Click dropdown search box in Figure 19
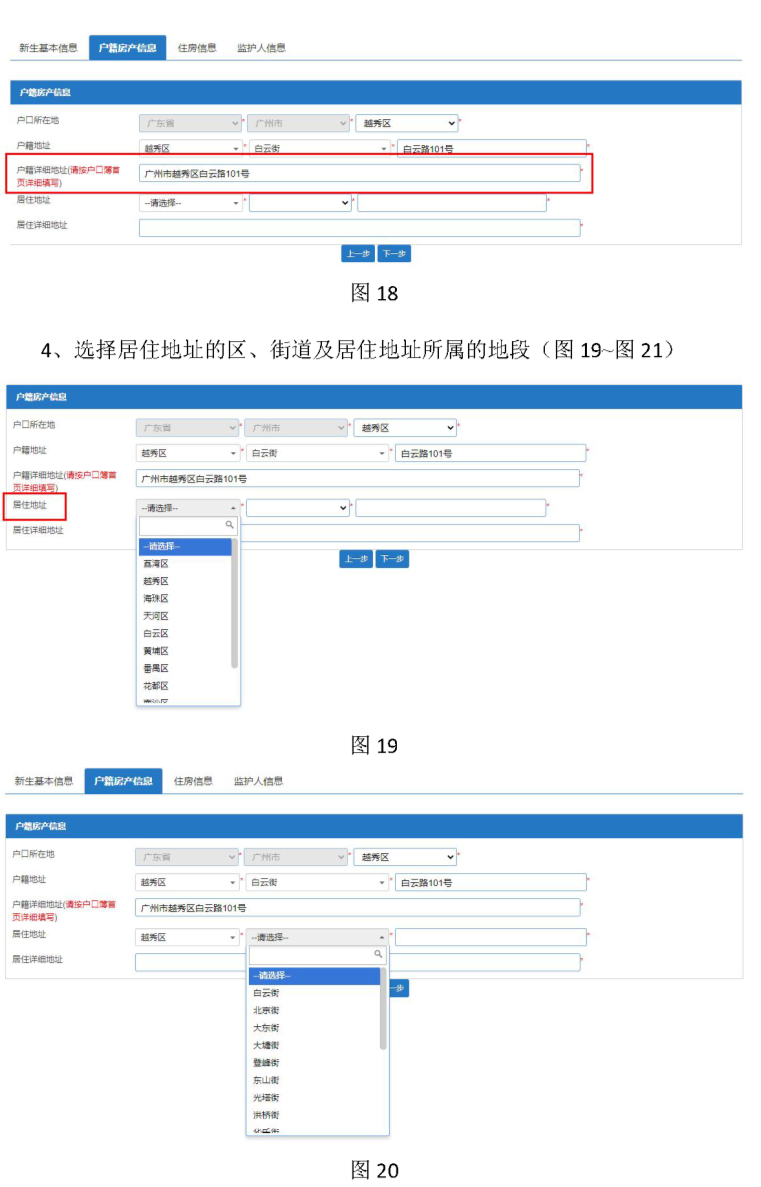The image size is (761, 1187). [188, 525]
